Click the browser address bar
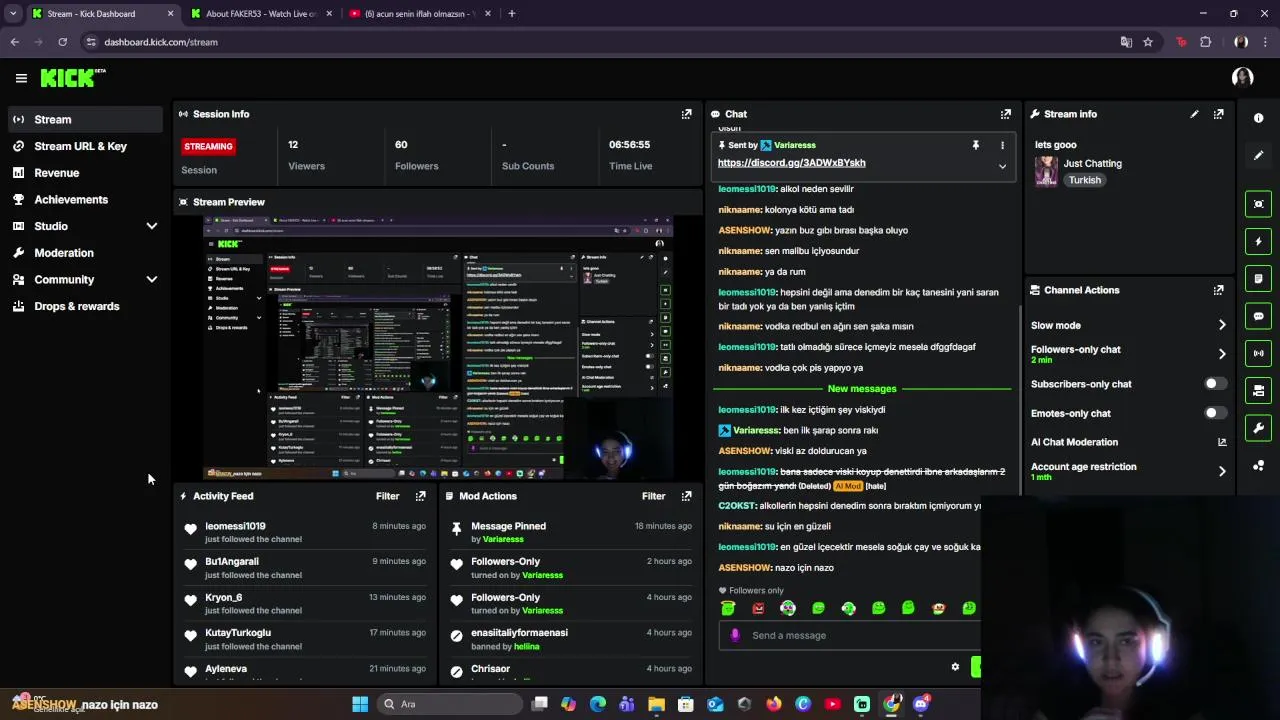Image resolution: width=1280 pixels, height=720 pixels. [600, 42]
